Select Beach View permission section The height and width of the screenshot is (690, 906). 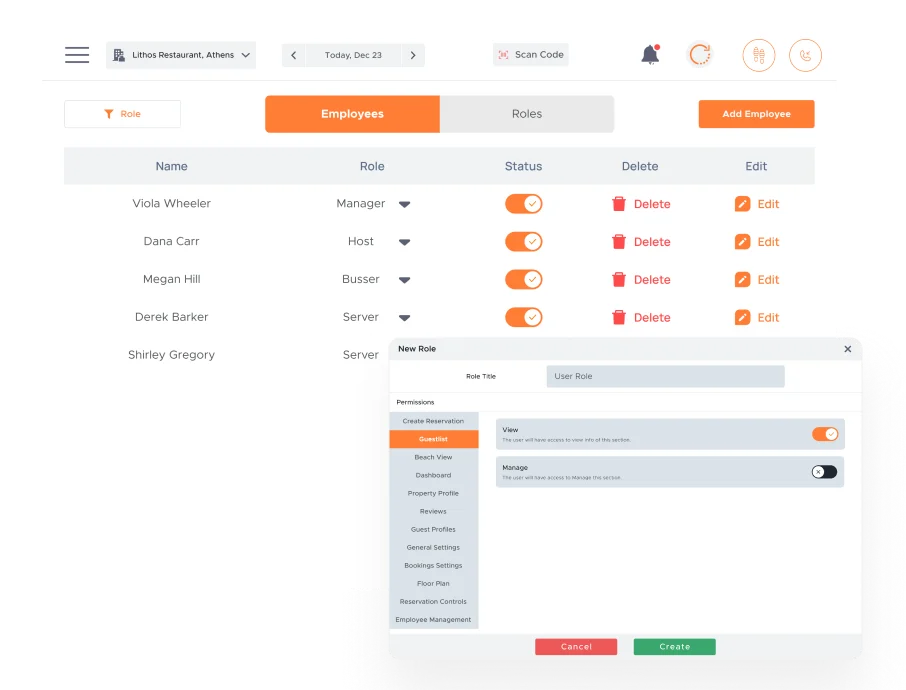434,457
